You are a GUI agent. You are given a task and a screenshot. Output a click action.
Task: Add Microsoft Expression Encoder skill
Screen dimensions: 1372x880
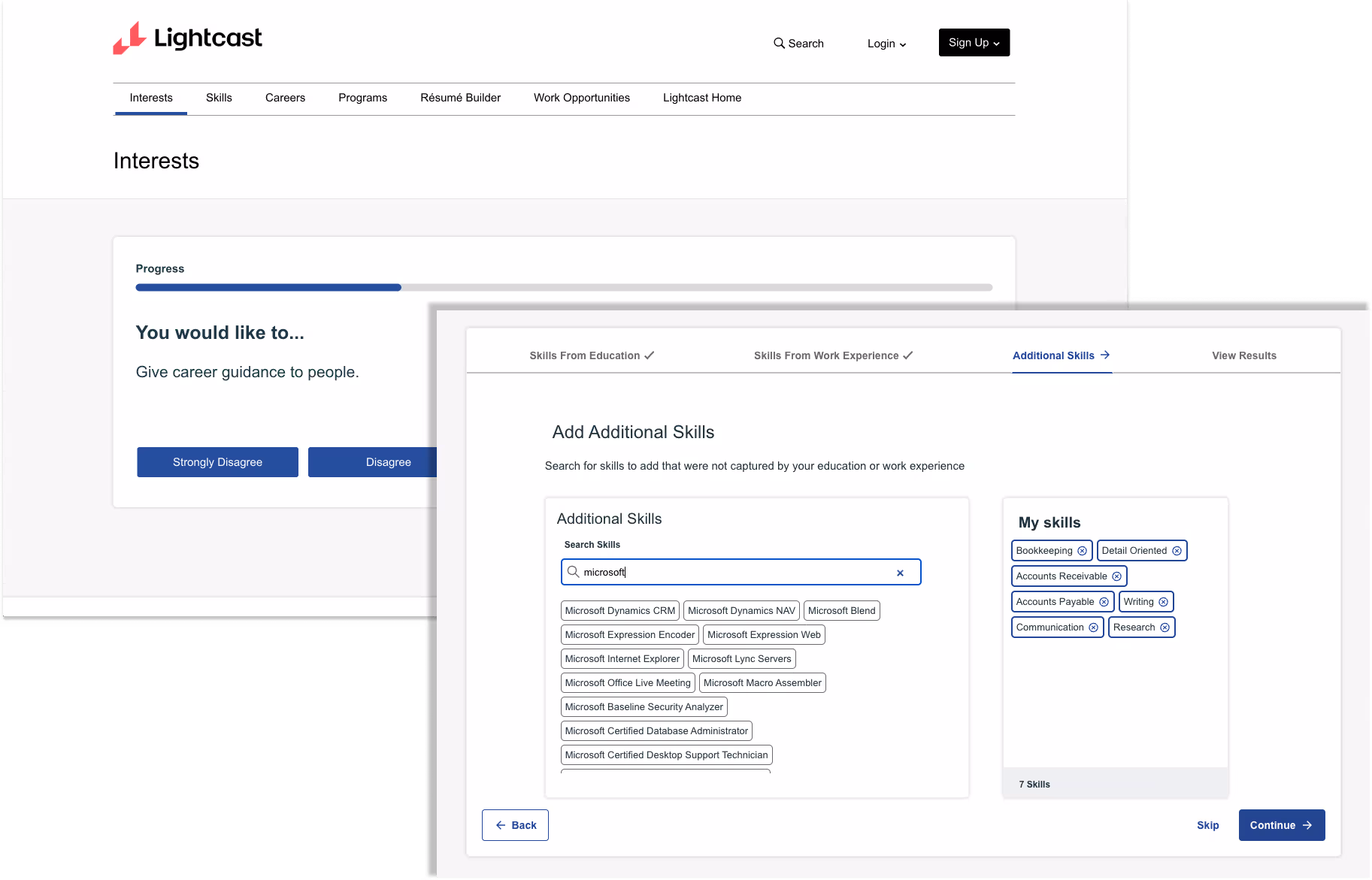630,635
